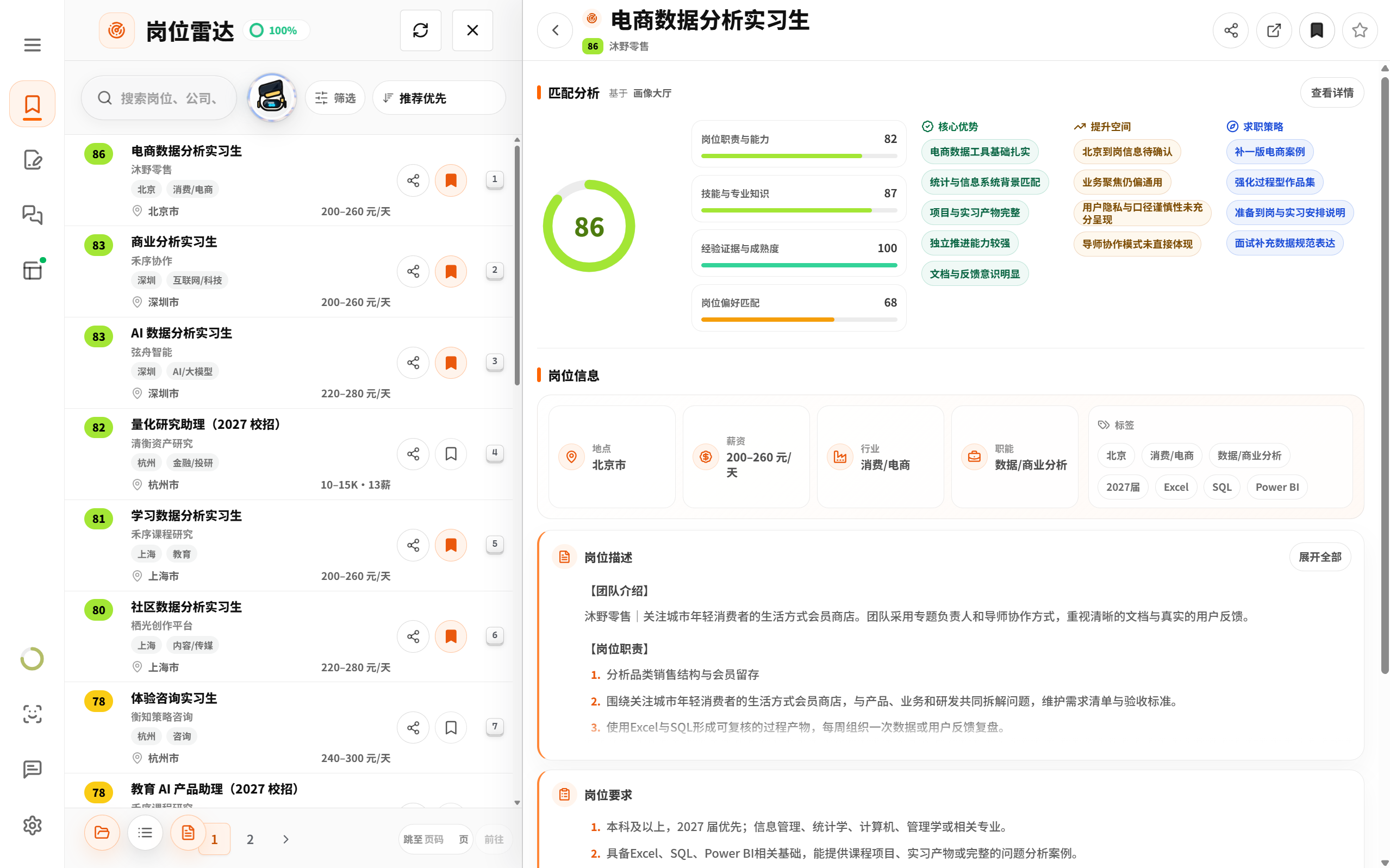Open job in external window icon
This screenshot has width=1390, height=868.
pos(1274,30)
